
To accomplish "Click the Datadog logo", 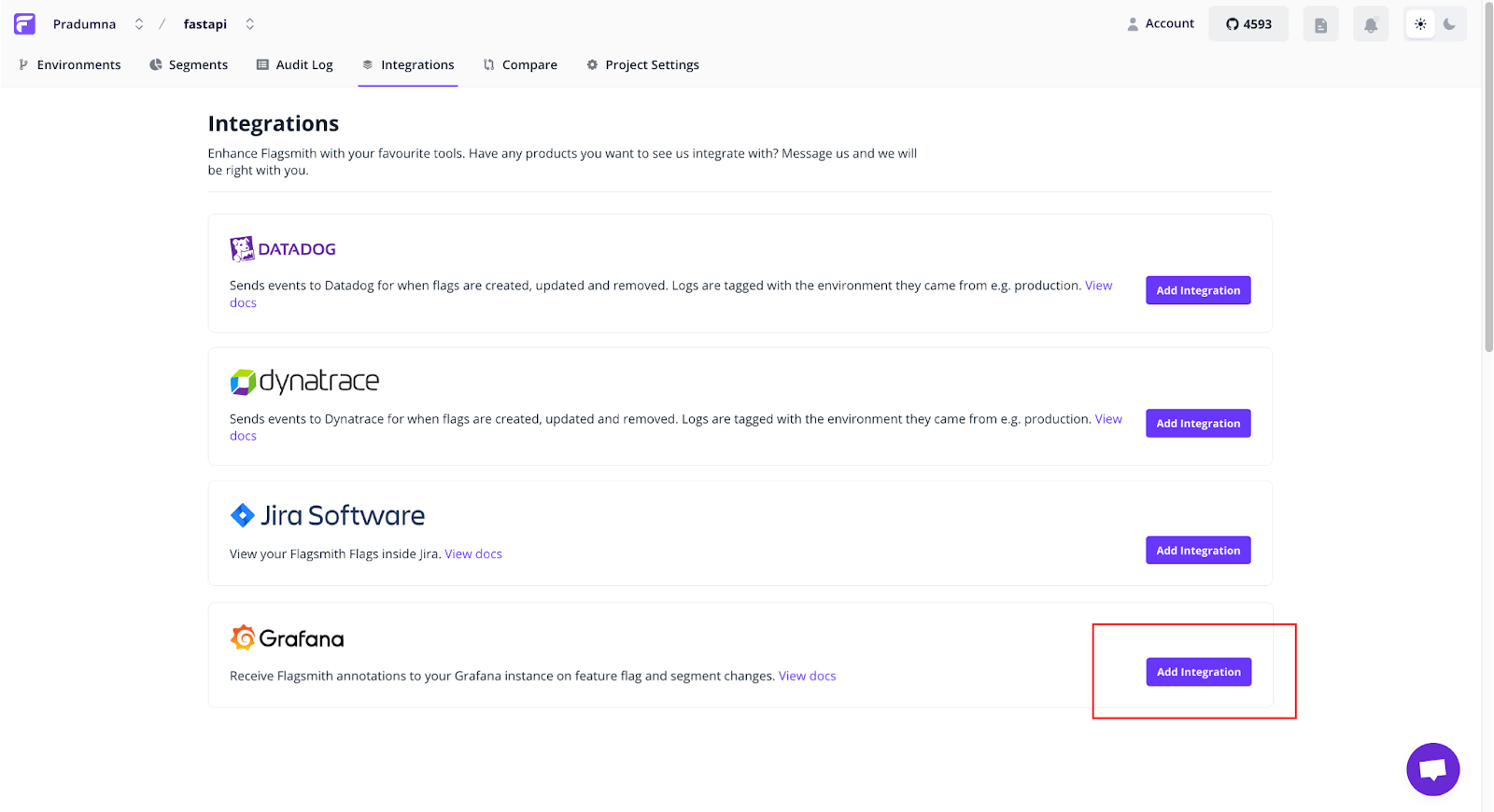I will point(283,248).
